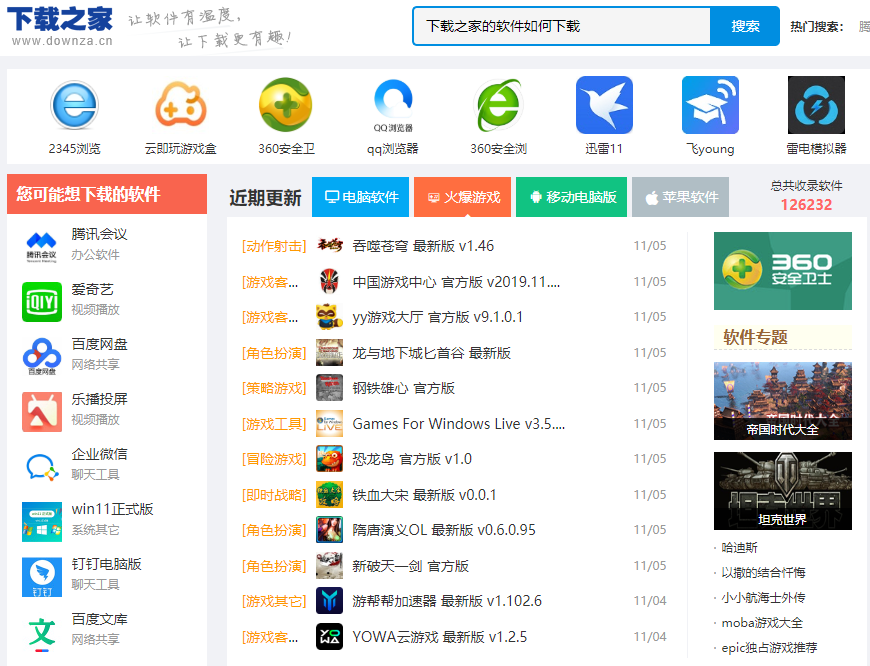Viewport: 870px width, 666px height.
Task: Open the 雷电模拟器 icon
Action: click(816, 105)
